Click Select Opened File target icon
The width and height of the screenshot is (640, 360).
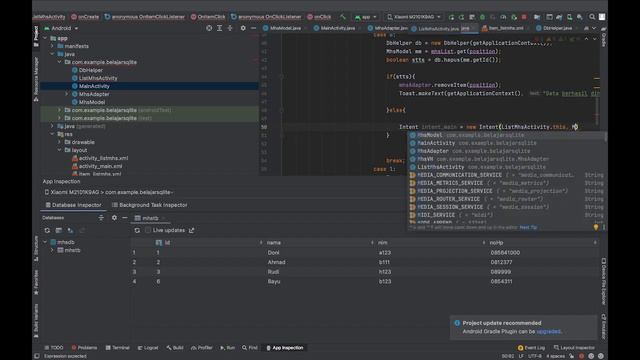pos(209,28)
